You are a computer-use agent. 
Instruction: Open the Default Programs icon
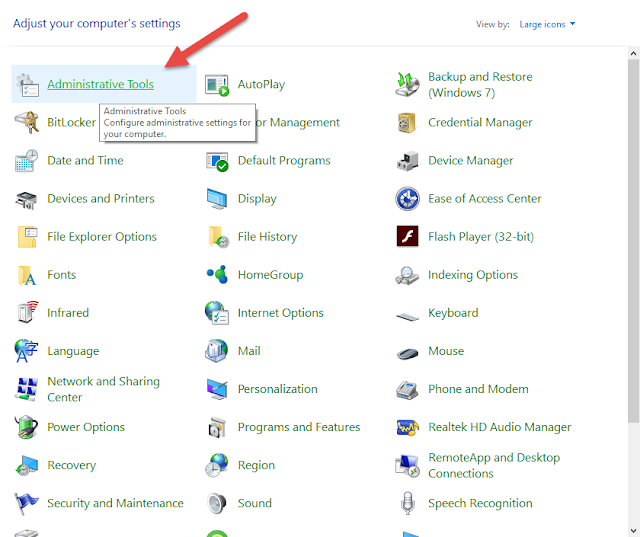(x=217, y=161)
